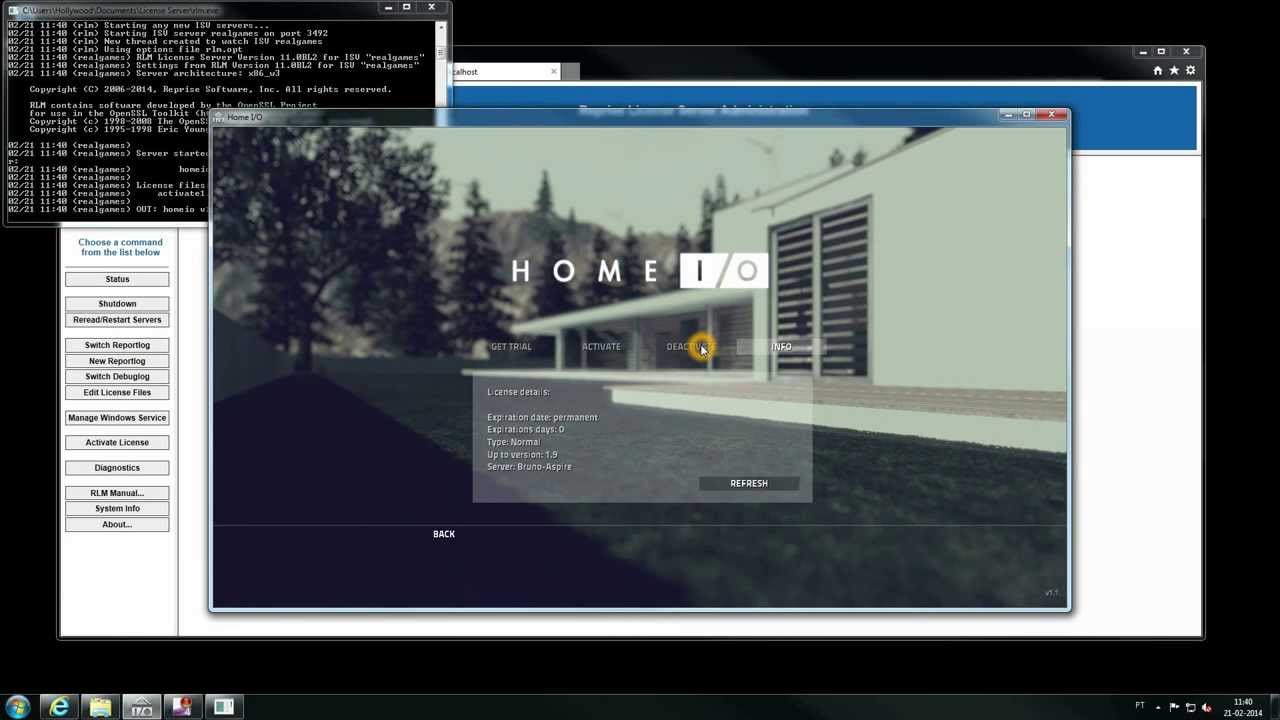
Task: Open Edit License Files
Action: 117,393
